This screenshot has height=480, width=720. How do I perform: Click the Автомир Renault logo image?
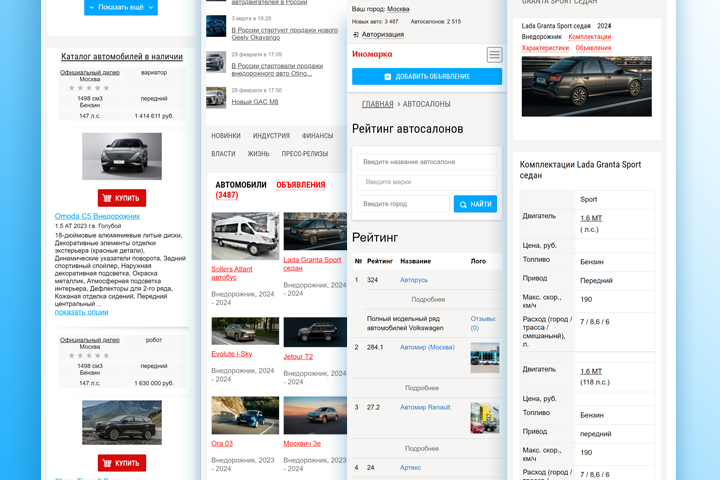click(485, 418)
